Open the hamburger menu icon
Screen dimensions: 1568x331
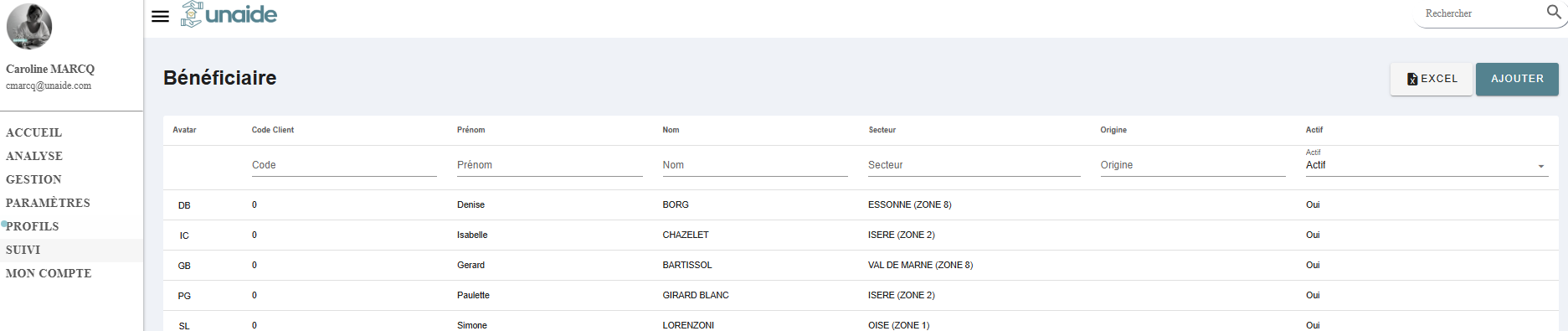(160, 16)
